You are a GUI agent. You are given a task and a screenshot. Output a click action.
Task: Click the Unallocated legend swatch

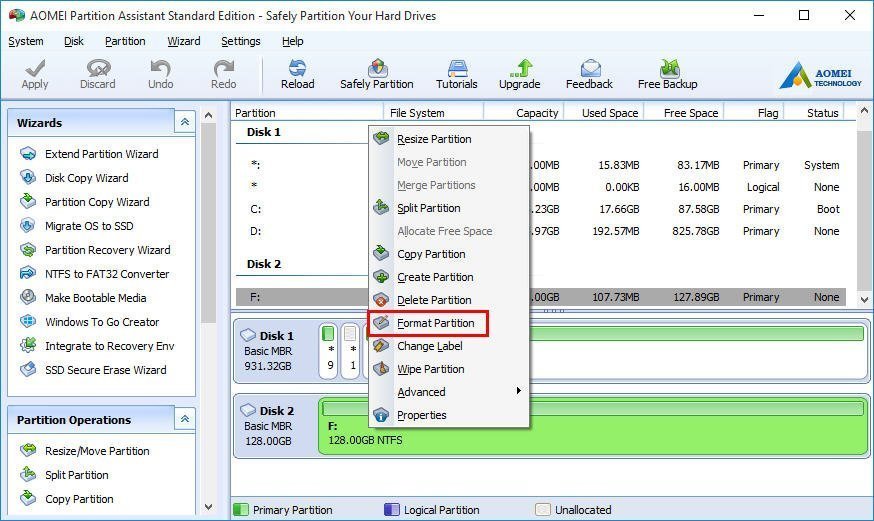pos(542,509)
